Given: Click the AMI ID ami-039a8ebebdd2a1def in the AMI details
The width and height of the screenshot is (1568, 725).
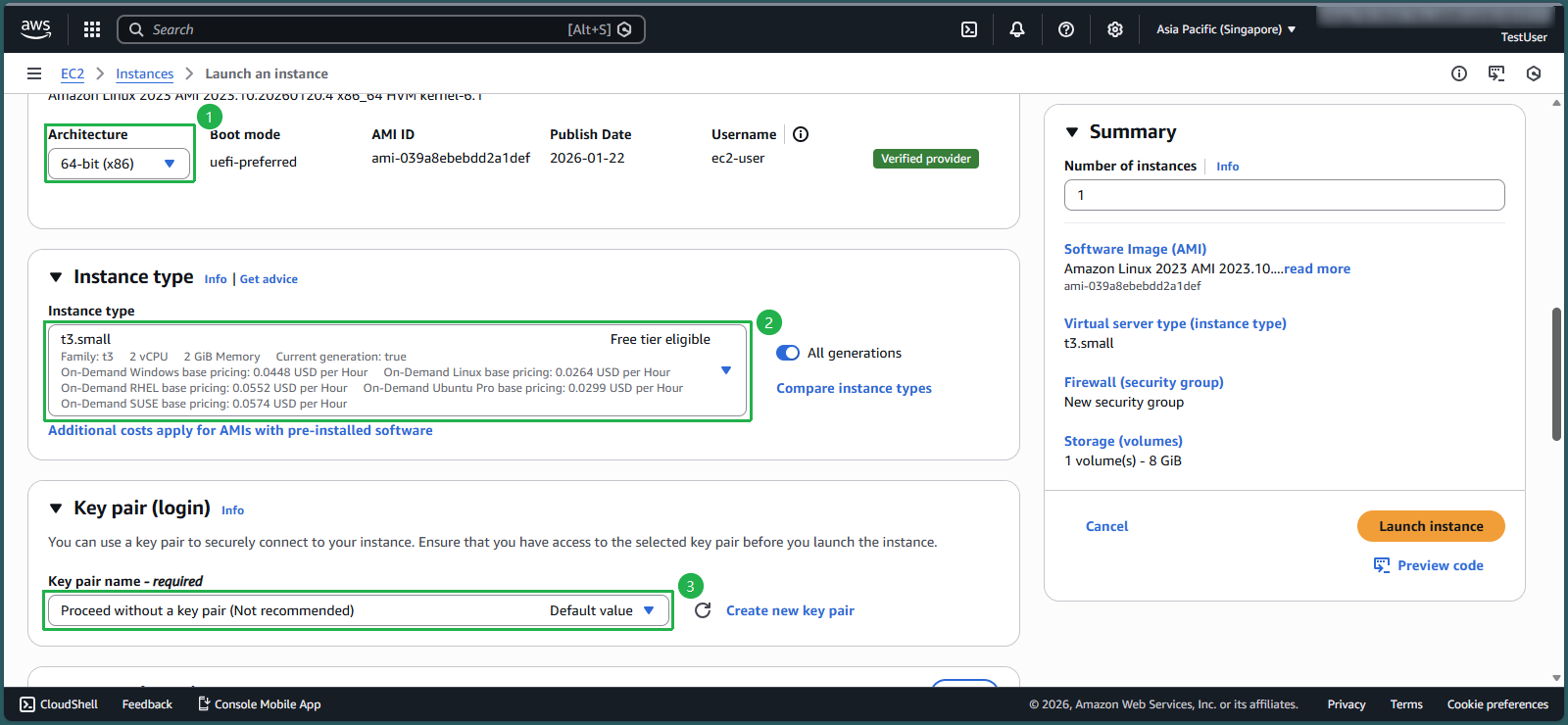Looking at the screenshot, I should coord(451,158).
